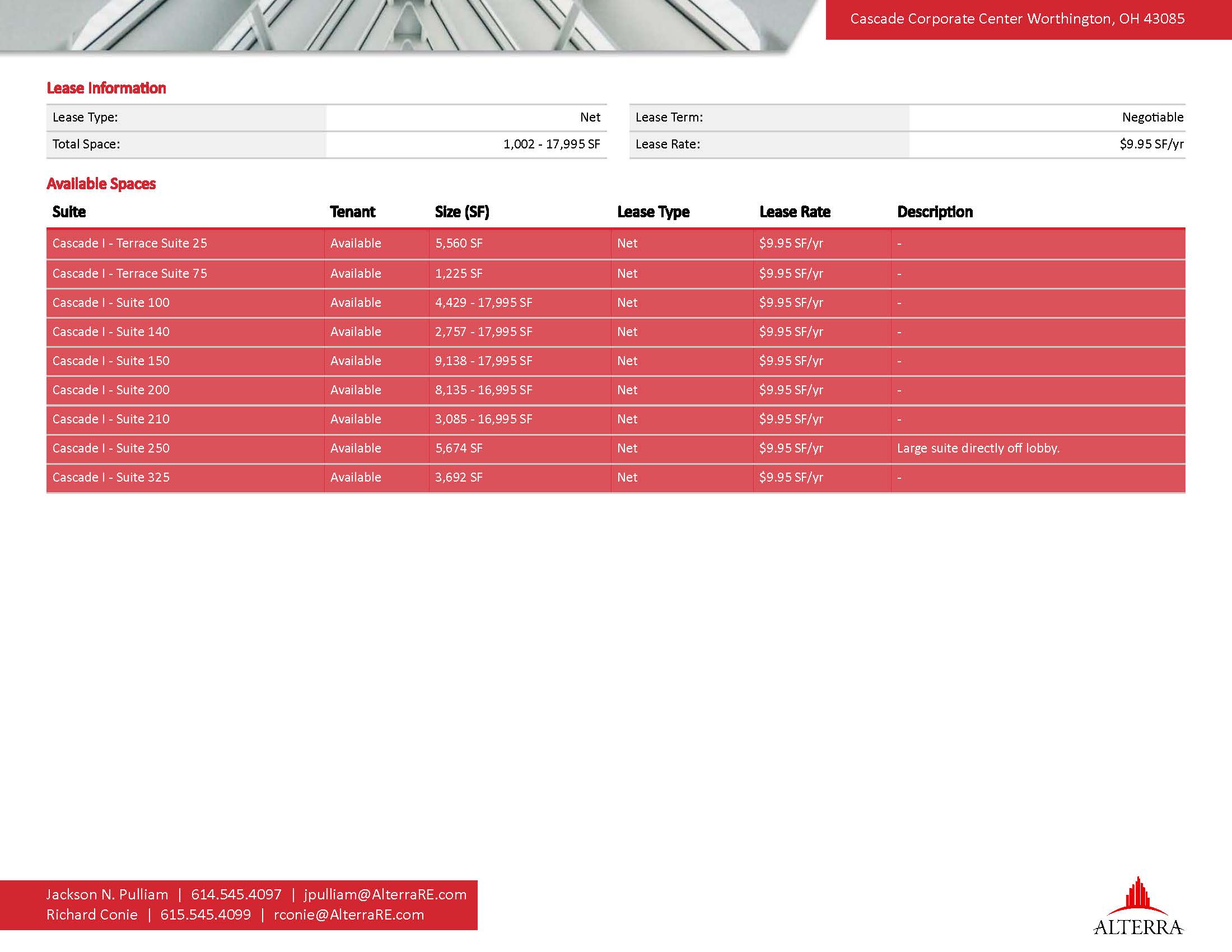The image size is (1232, 952).
Task: Click the Size (SF) column header
Action: [461, 212]
